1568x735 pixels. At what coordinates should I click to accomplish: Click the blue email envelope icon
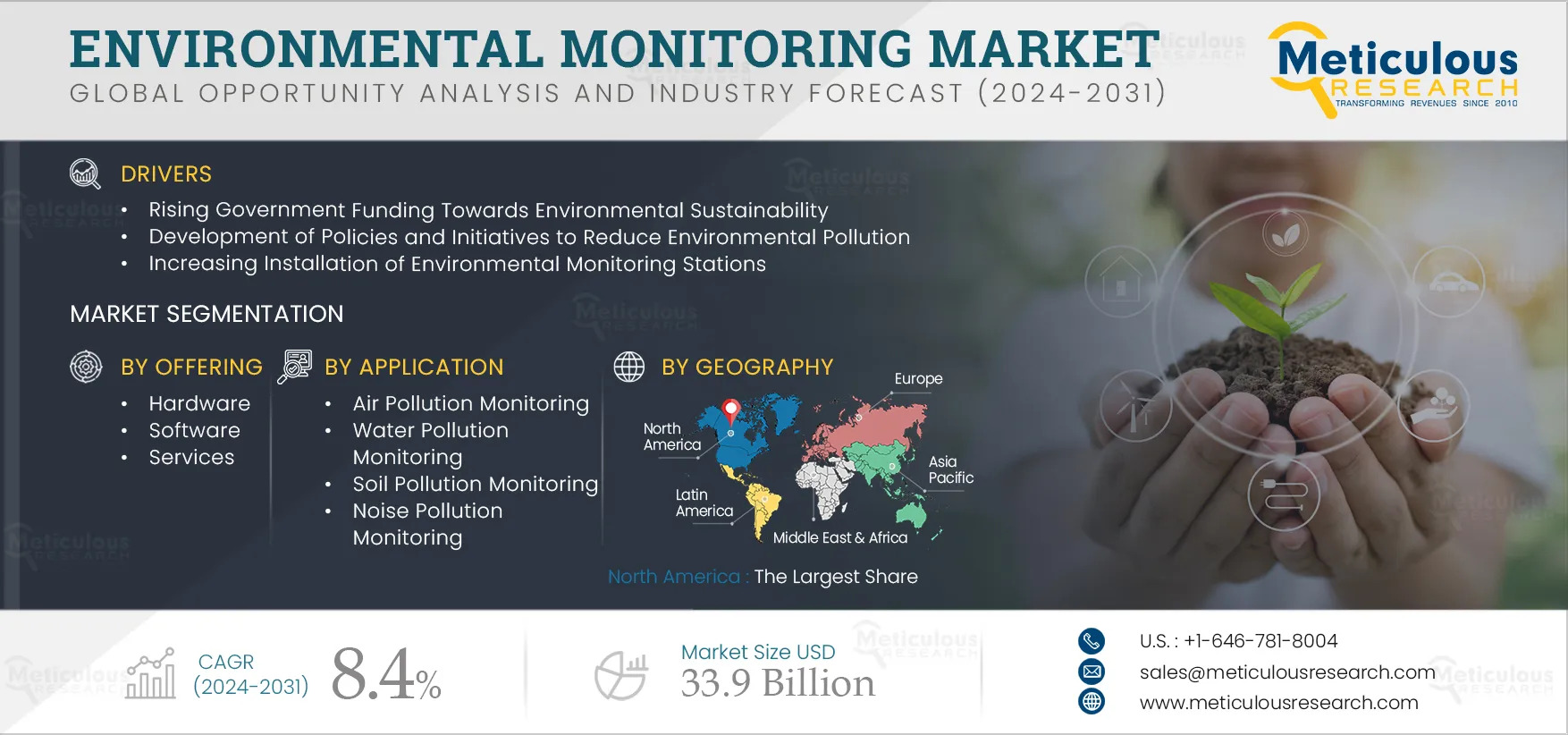point(1092,672)
